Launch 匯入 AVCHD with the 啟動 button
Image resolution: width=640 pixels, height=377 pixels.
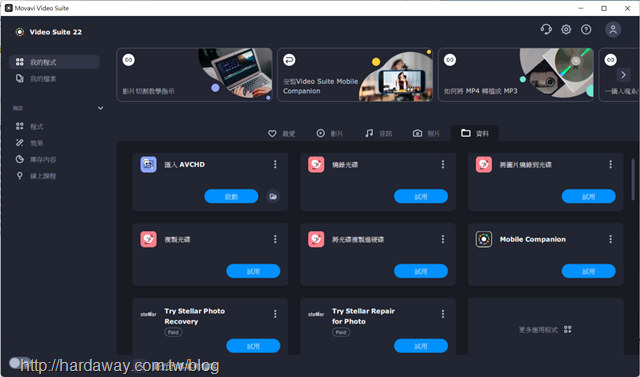coord(231,196)
